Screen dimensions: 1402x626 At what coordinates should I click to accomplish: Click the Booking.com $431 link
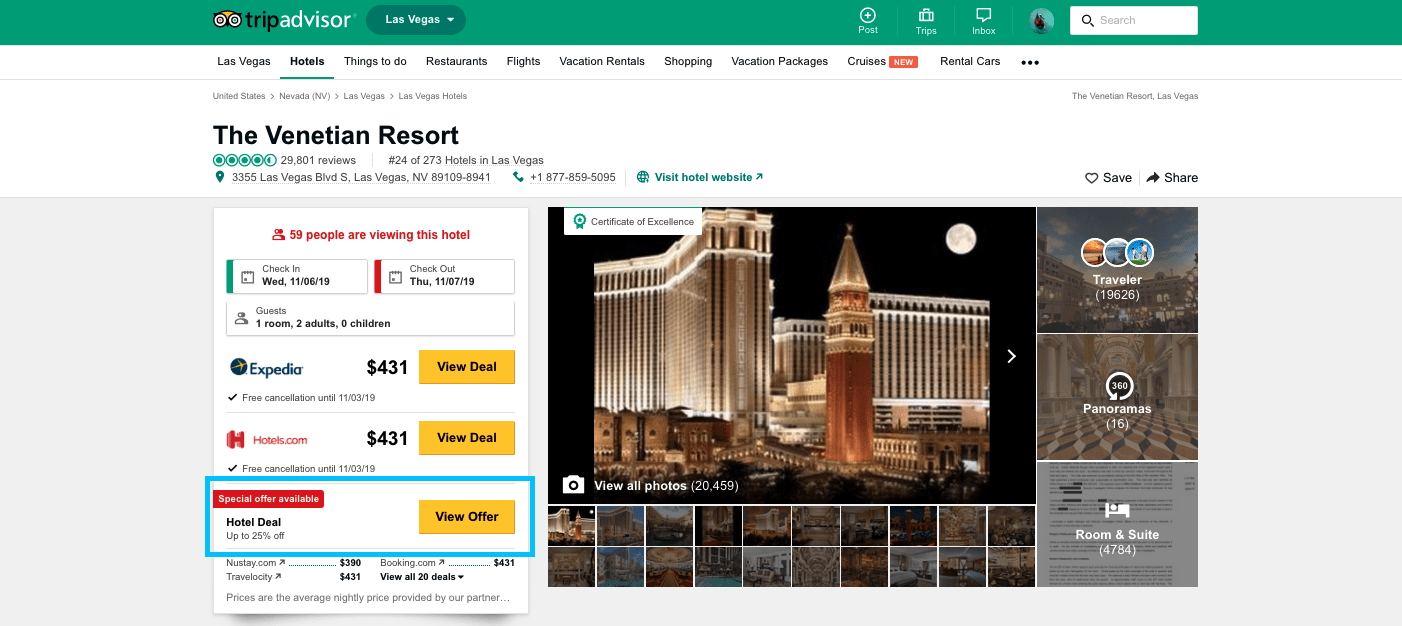coord(447,563)
